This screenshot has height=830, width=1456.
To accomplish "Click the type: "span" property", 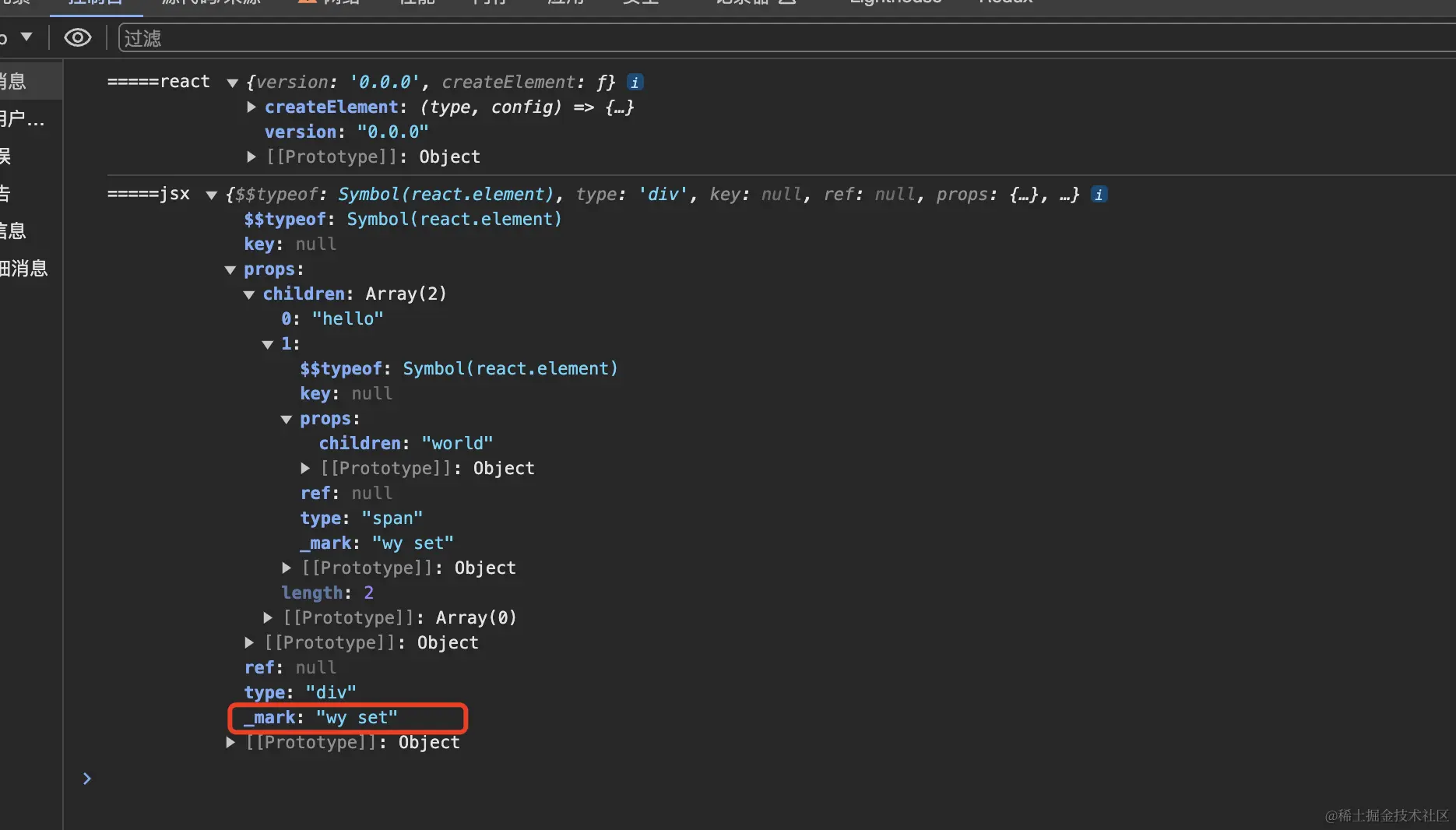I will [361, 519].
